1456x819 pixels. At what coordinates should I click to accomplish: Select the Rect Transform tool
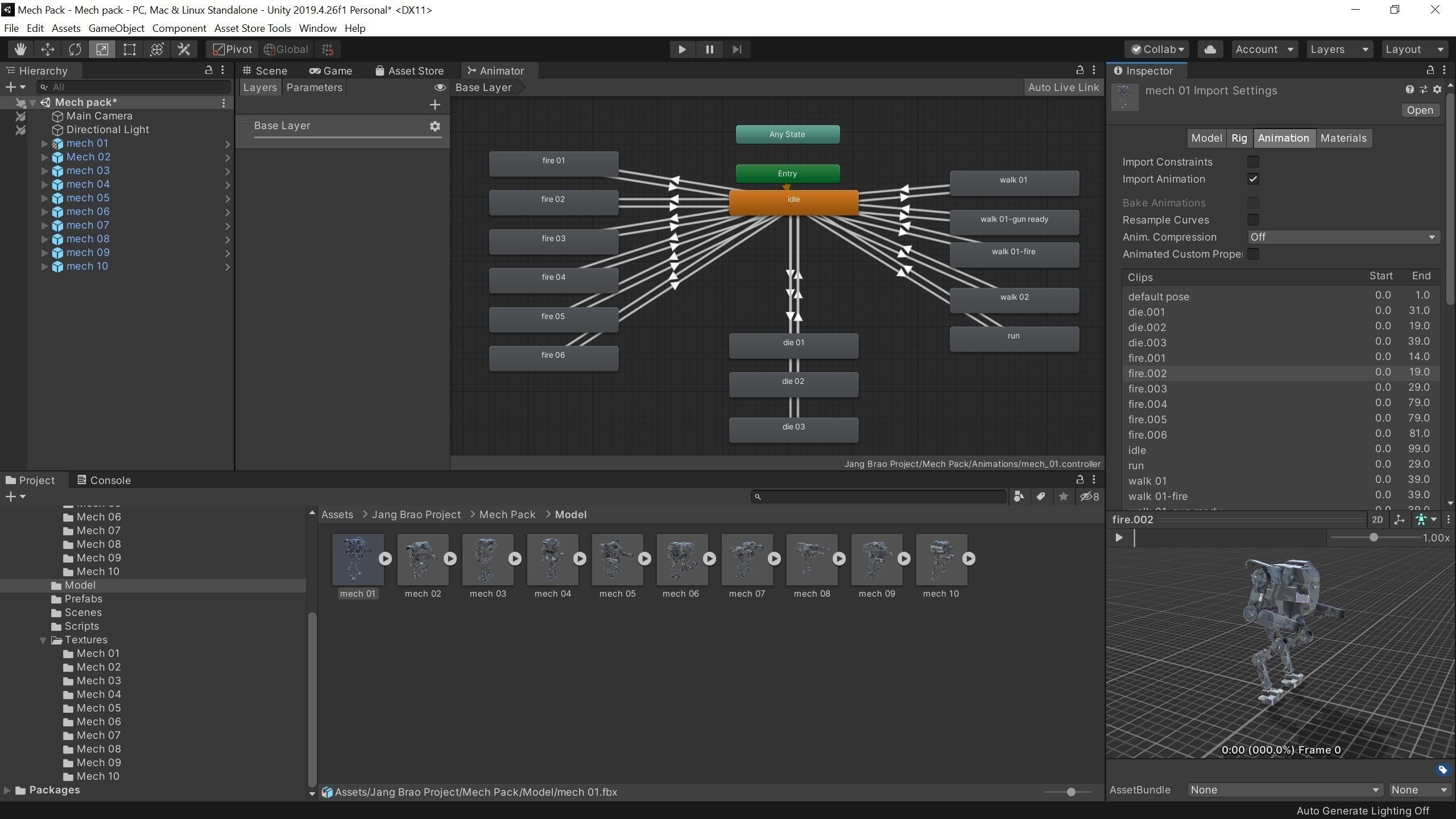click(130, 49)
